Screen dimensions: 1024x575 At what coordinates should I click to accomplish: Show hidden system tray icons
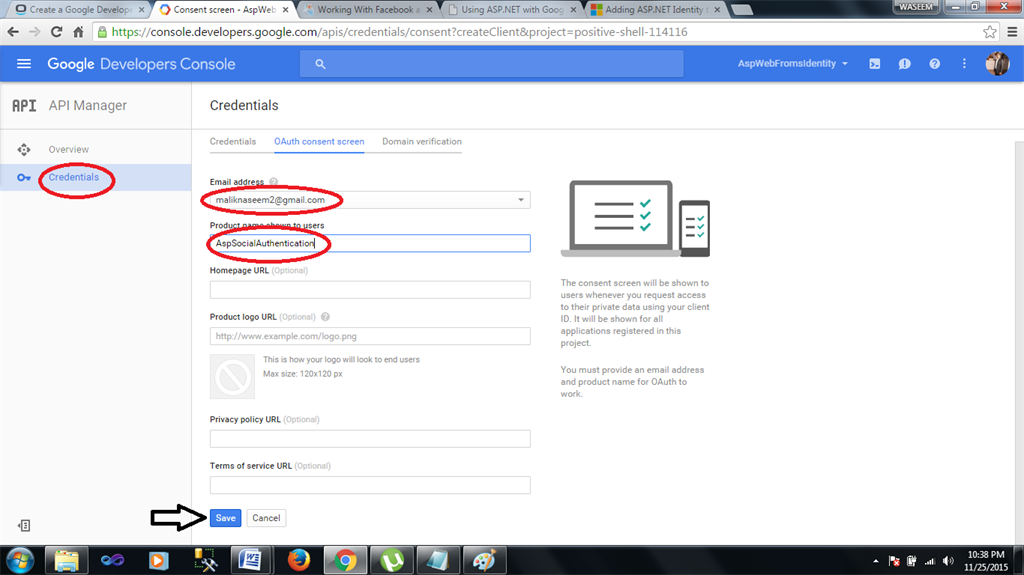[876, 561]
